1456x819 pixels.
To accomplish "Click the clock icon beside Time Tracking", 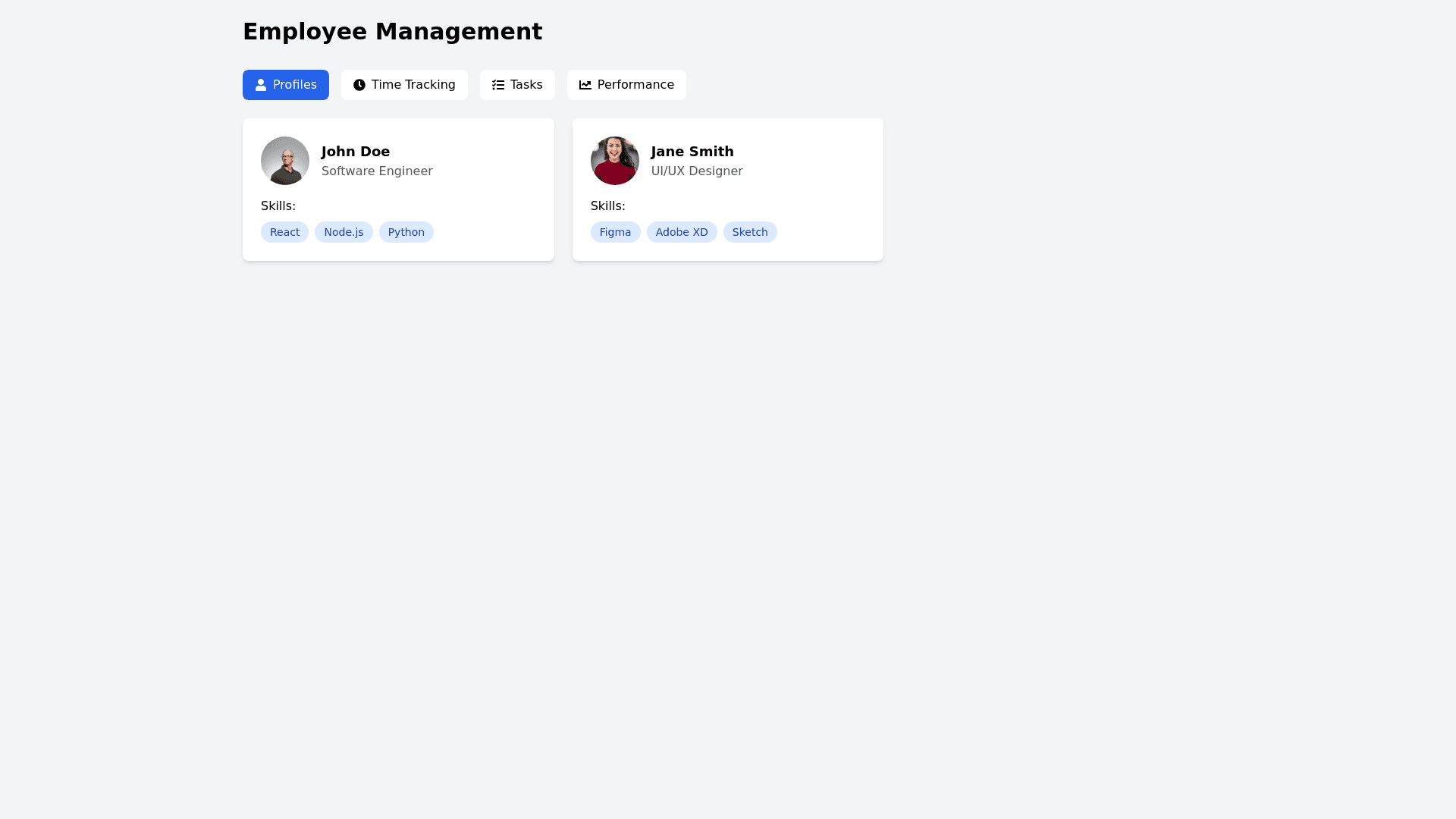I will [359, 85].
